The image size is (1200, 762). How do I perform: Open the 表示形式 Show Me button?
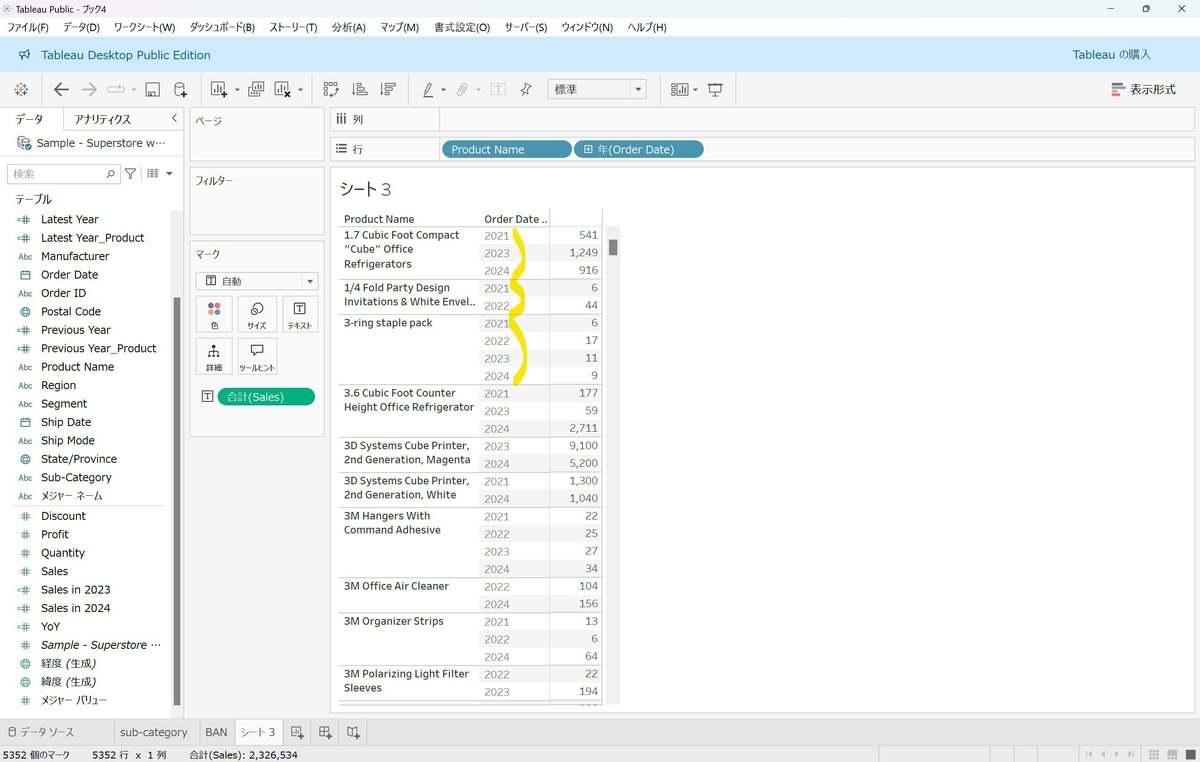click(x=1143, y=90)
